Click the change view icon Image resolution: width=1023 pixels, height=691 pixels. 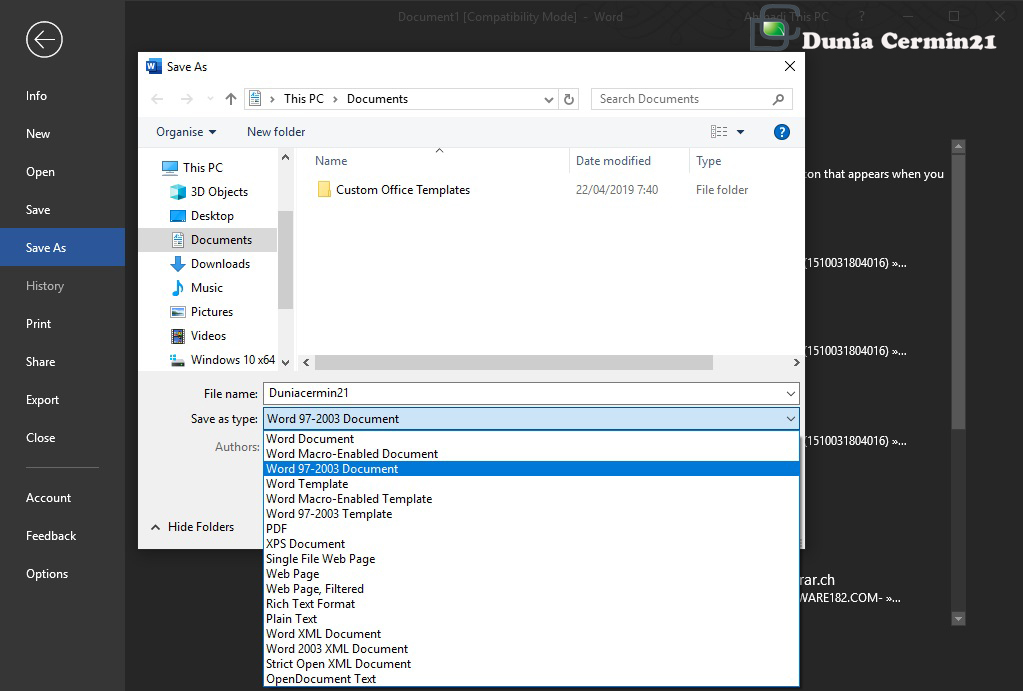pos(719,132)
